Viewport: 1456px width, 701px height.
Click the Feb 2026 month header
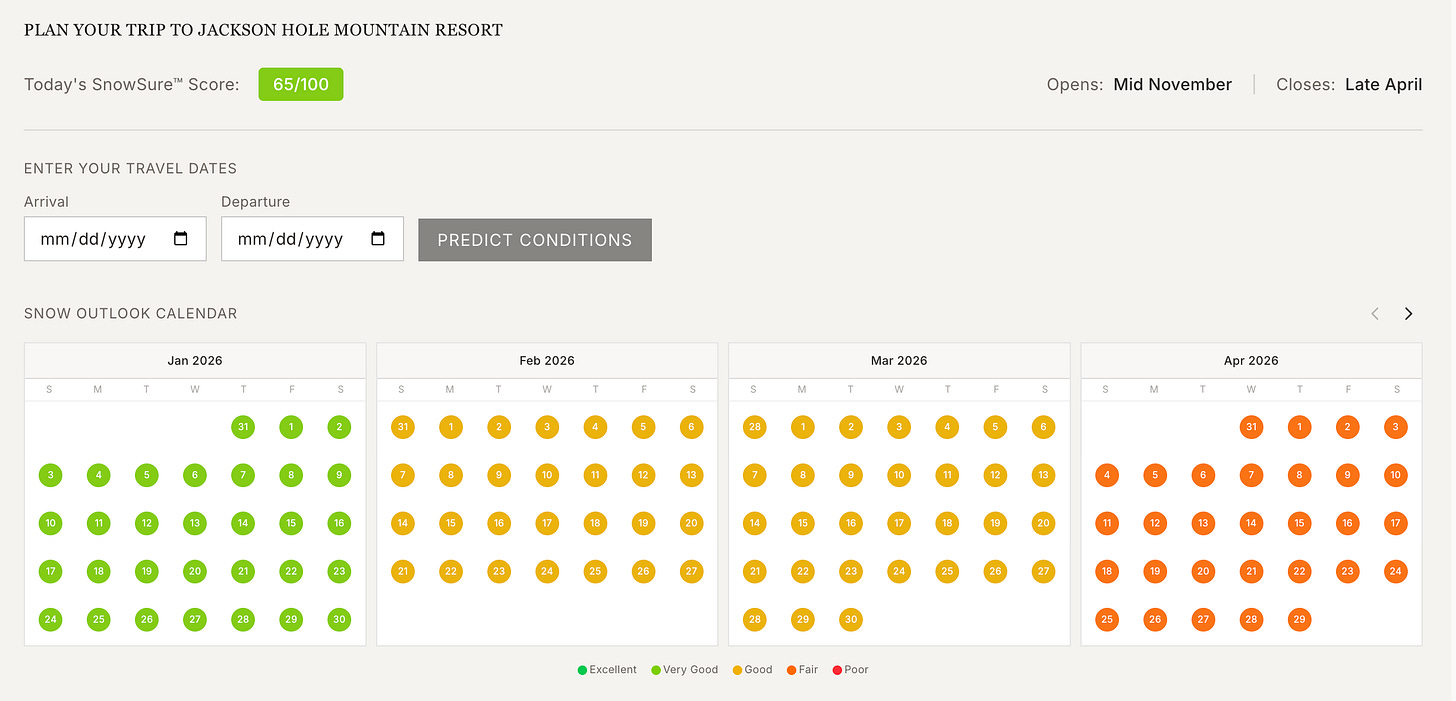click(x=547, y=361)
